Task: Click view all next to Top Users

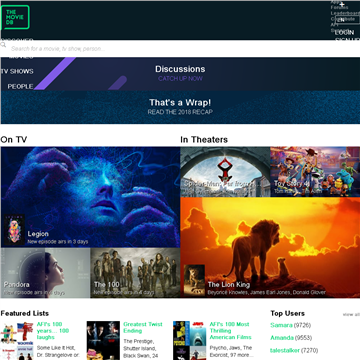Action: [x=351, y=315]
